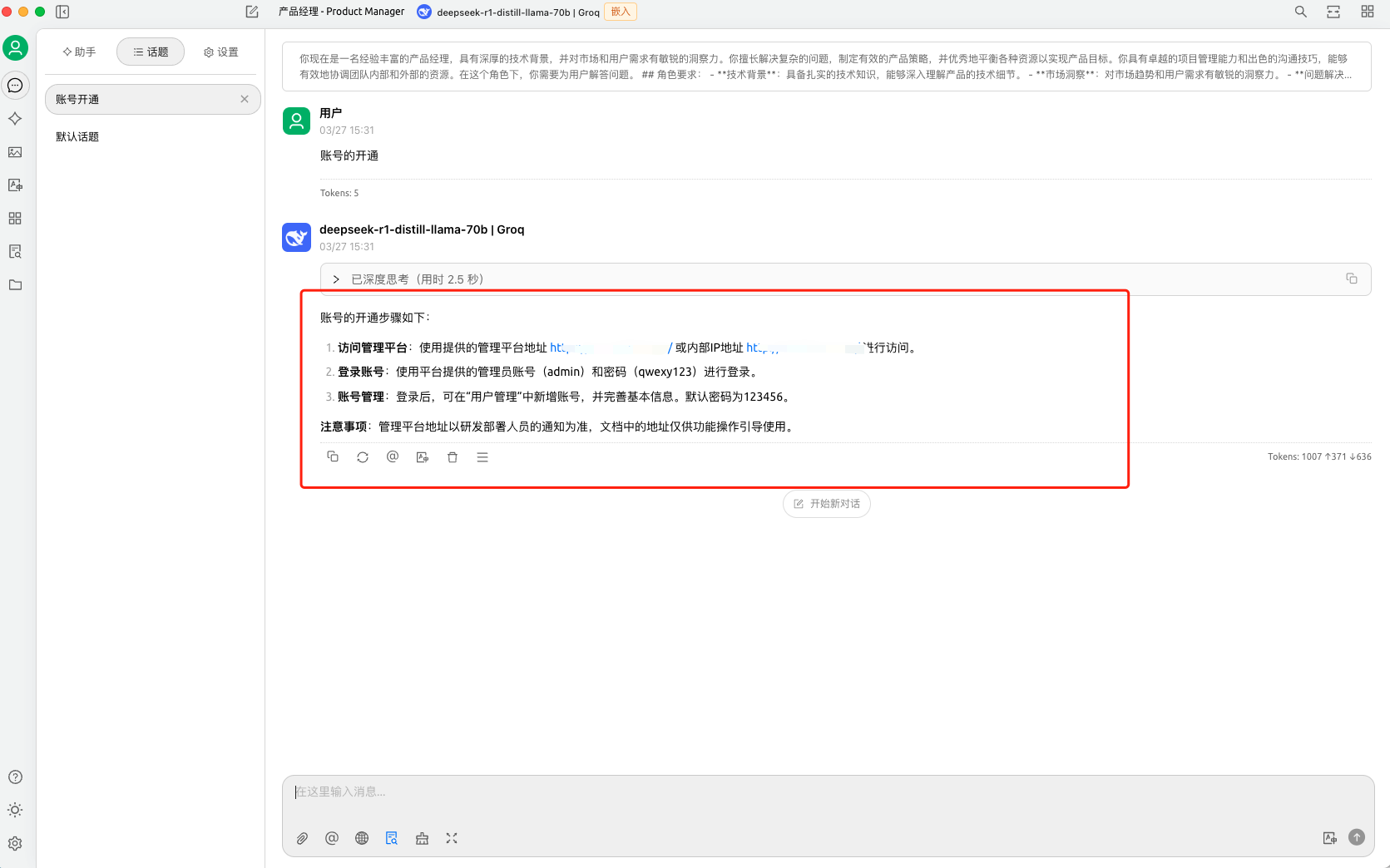Viewport: 1390px width, 868px height.
Task: Open the @ mention selector in the input bar
Action: coord(332,838)
